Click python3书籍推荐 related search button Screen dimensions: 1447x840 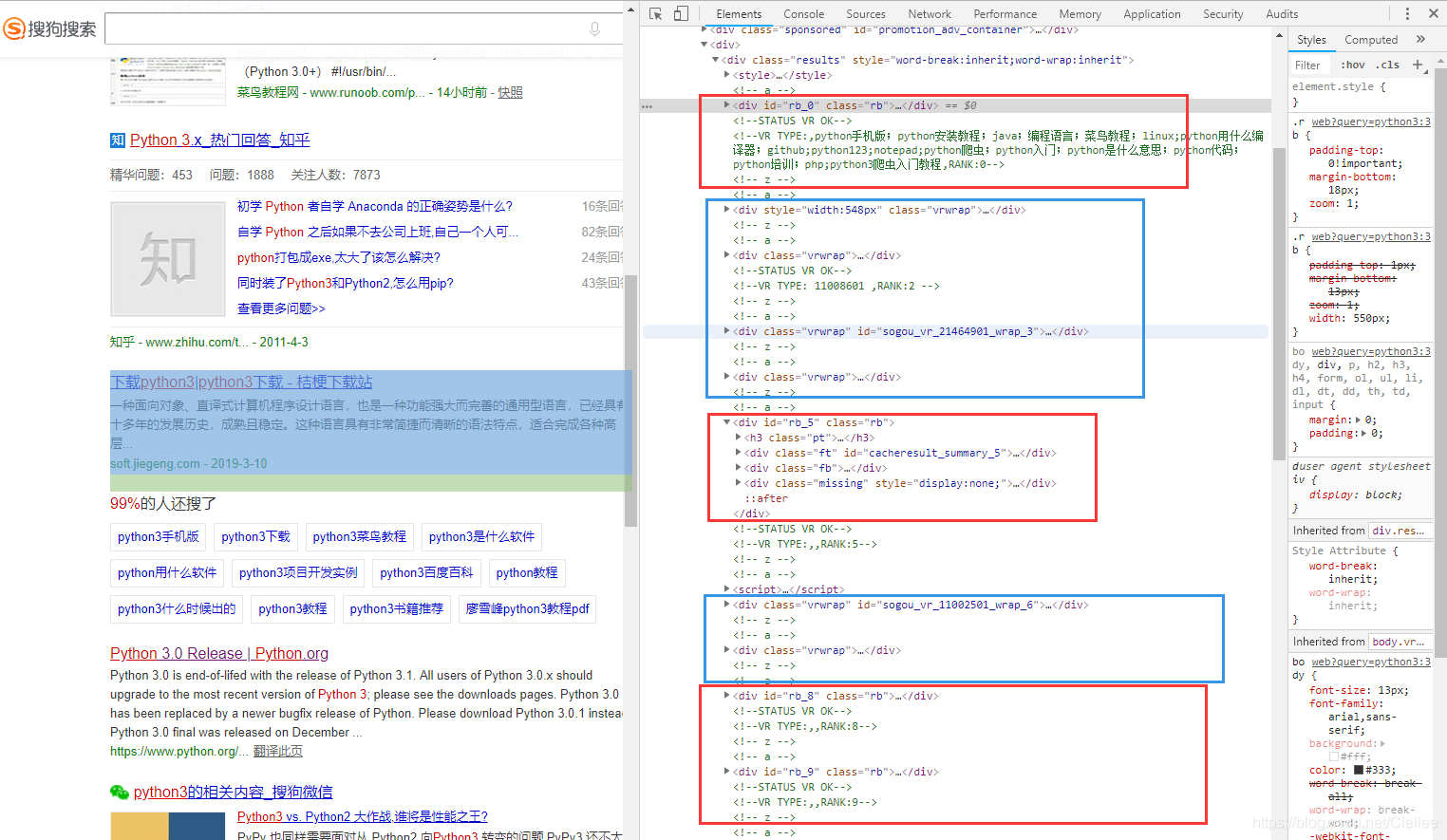(x=396, y=609)
